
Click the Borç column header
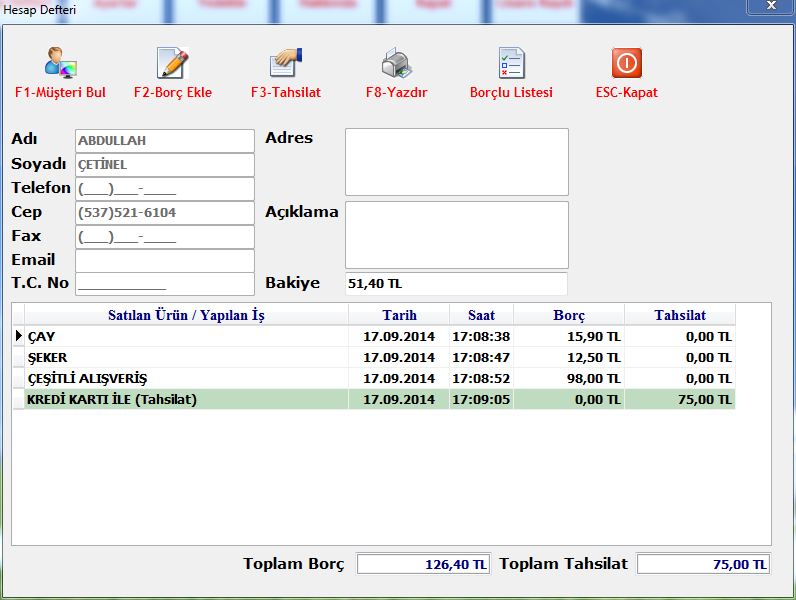[569, 315]
